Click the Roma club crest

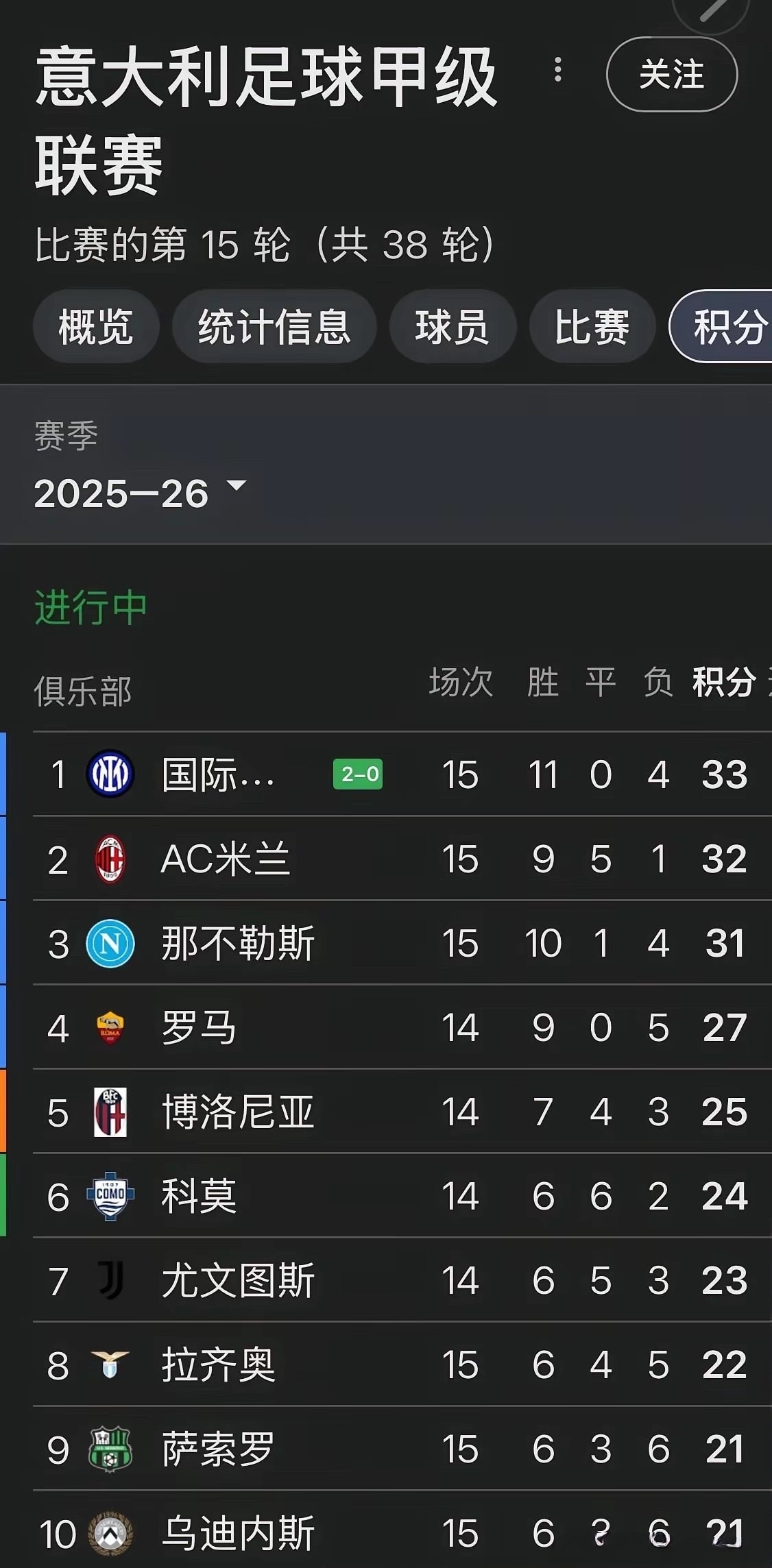coord(110,1027)
